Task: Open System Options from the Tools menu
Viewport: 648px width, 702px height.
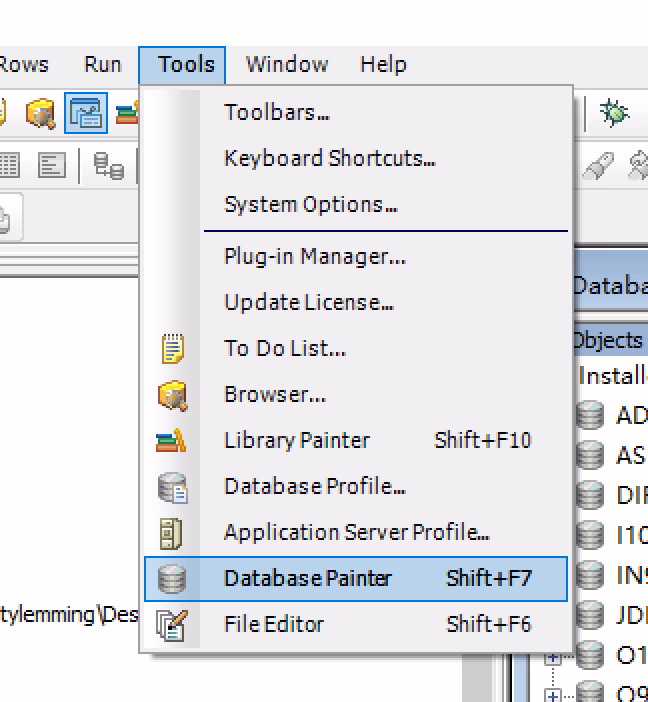Action: [310, 205]
